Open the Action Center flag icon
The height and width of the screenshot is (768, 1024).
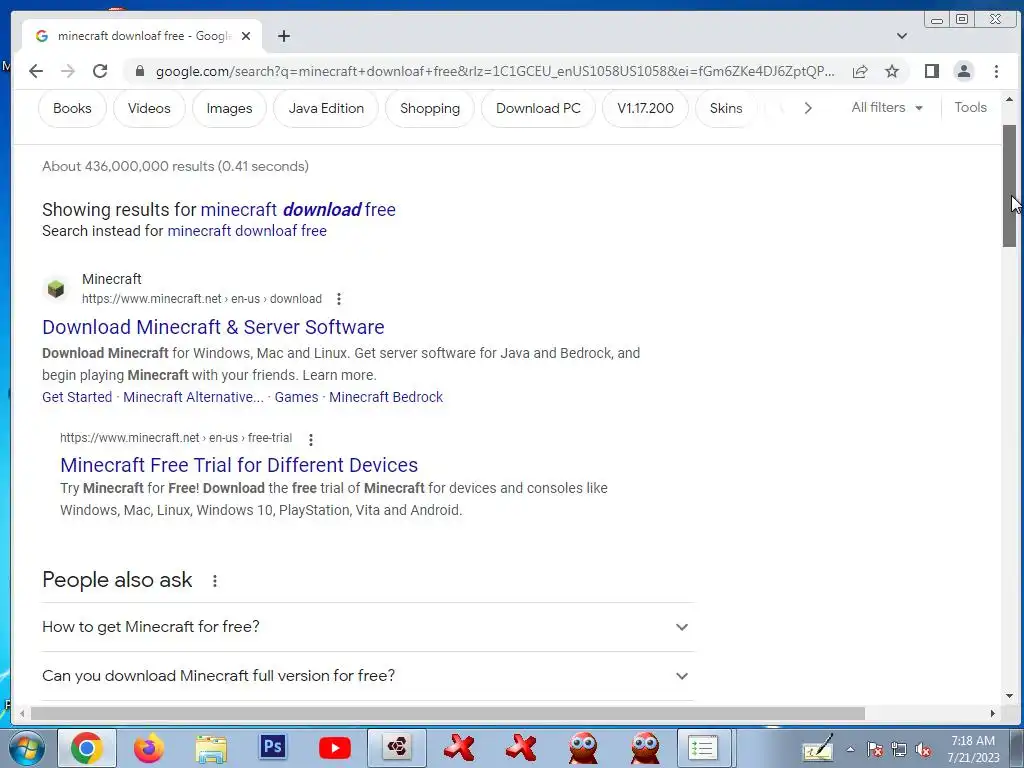coord(874,750)
